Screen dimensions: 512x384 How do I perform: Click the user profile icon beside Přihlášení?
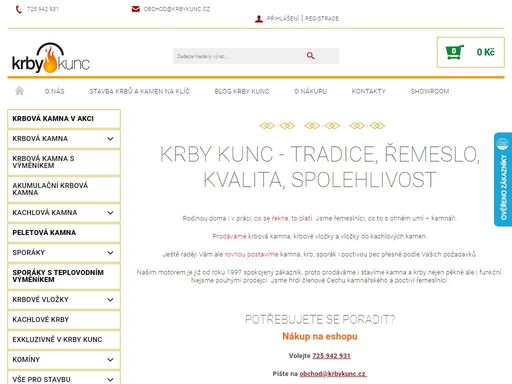tap(259, 19)
